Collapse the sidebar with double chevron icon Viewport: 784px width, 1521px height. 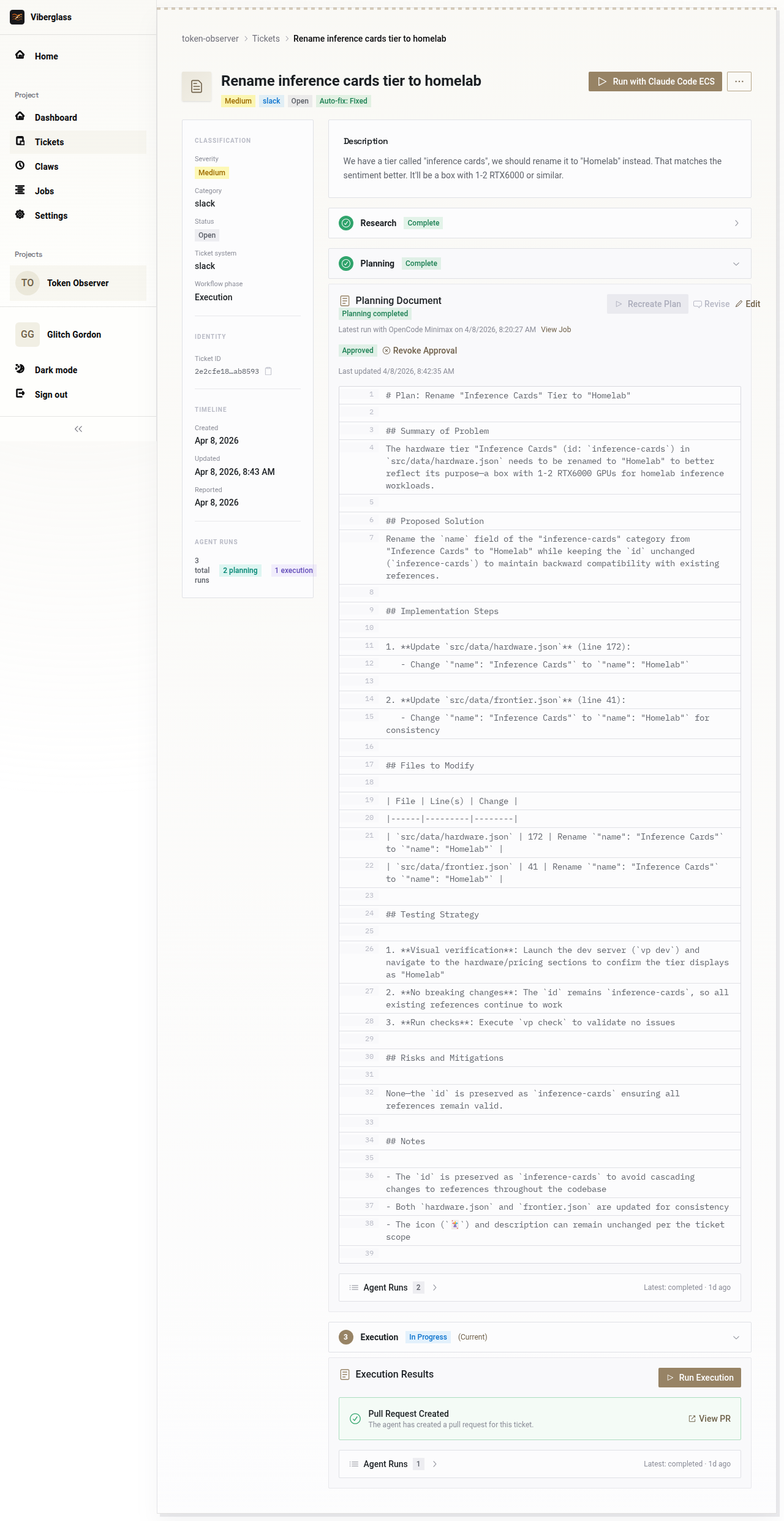78,429
